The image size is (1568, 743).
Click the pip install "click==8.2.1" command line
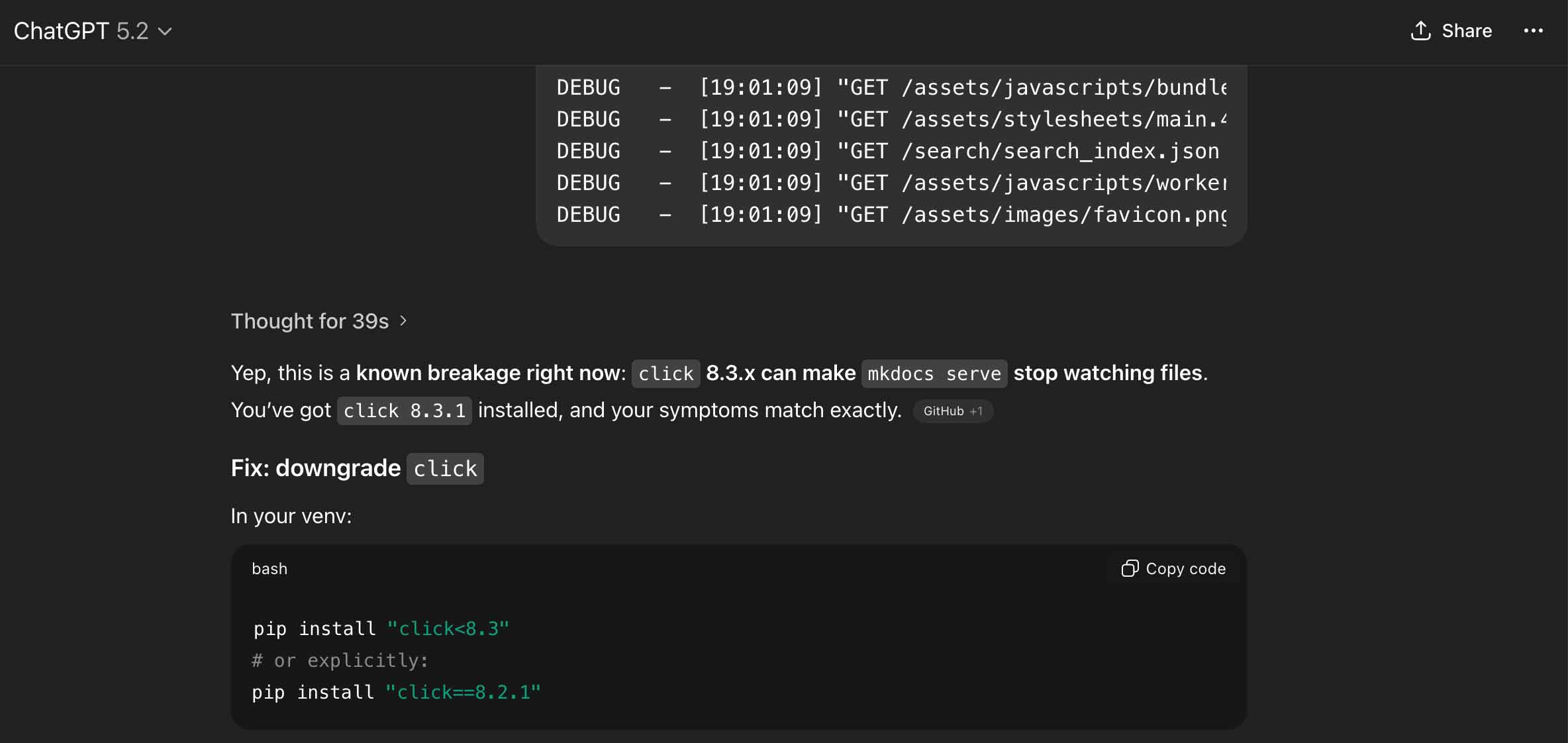point(396,692)
